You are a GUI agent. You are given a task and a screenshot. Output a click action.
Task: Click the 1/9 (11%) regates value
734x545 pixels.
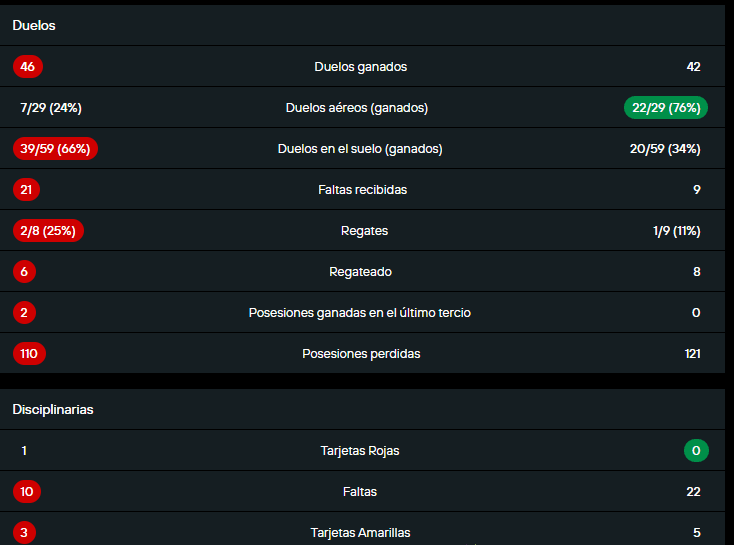676,231
